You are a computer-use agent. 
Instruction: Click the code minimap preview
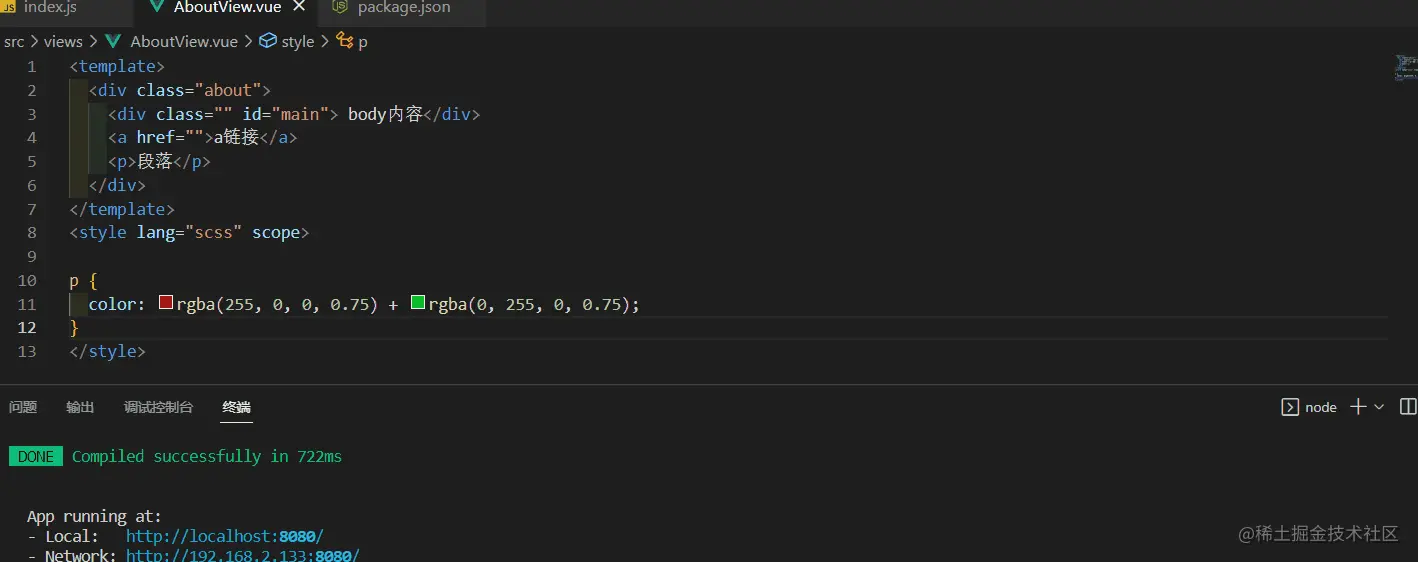coord(1405,69)
